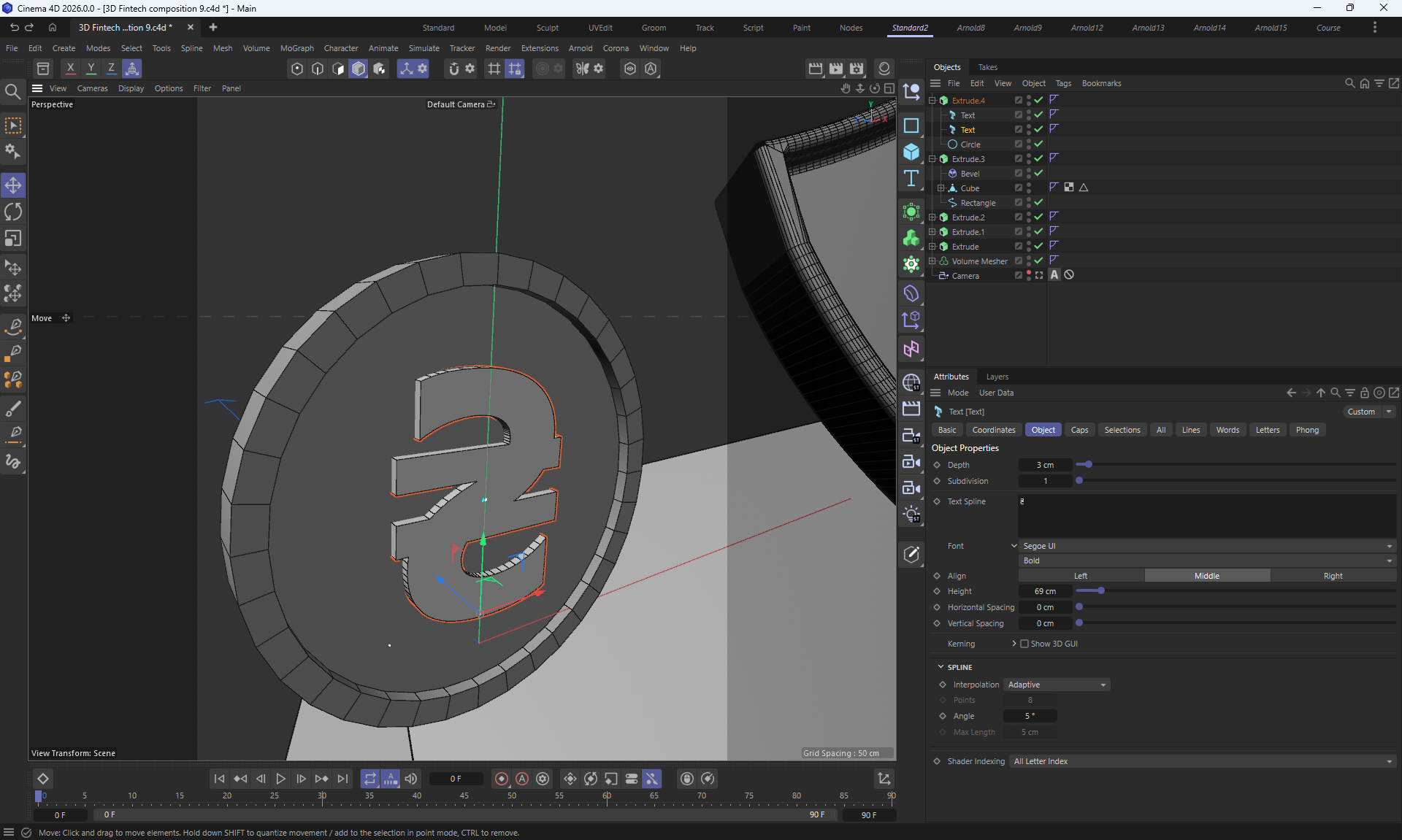The image size is (1402, 840).
Task: Switch to the Caps attribute tab
Action: 1079,430
